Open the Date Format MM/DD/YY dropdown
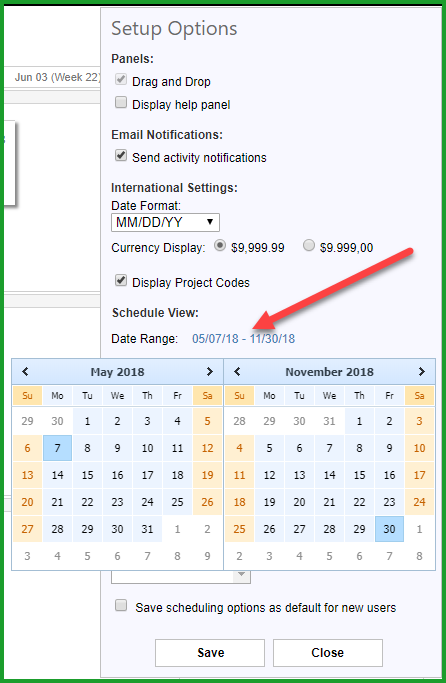The width and height of the screenshot is (446, 683). click(166, 222)
